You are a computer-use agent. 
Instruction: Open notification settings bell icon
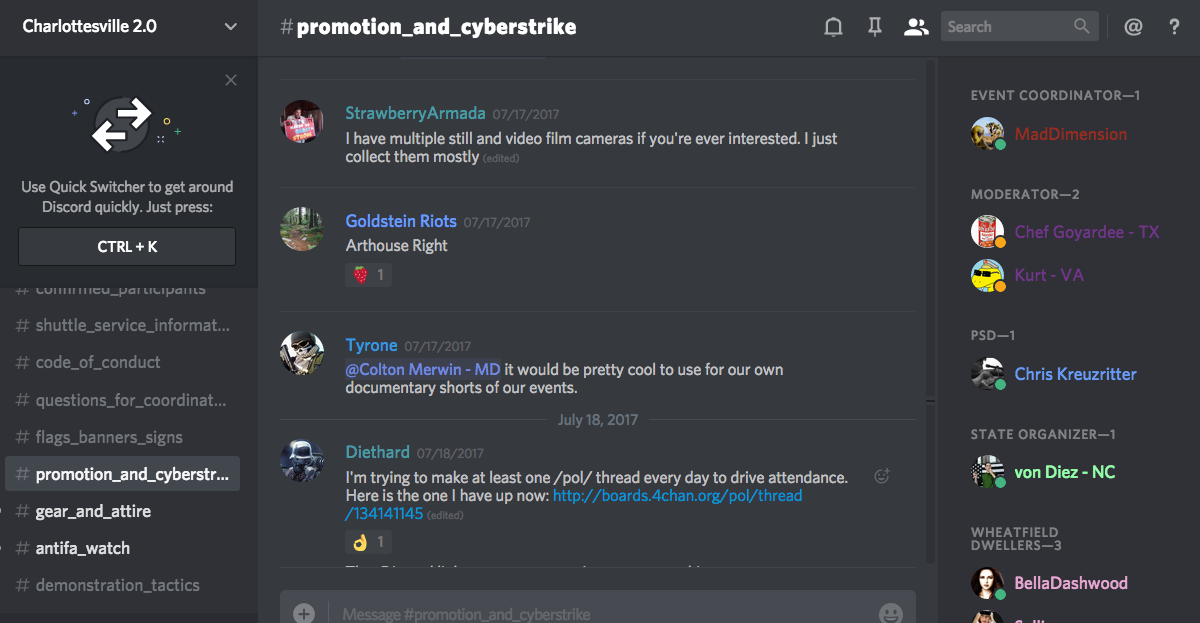pyautogui.click(x=833, y=27)
